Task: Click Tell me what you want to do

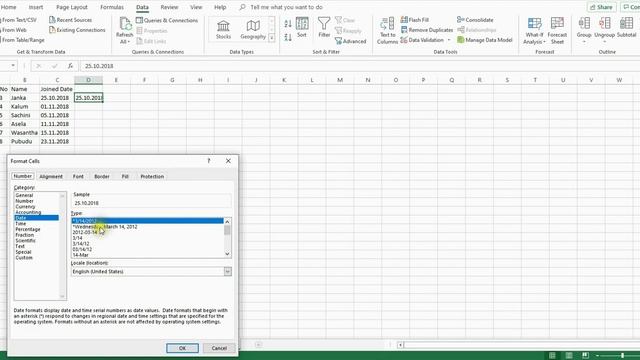Action: coord(286,7)
